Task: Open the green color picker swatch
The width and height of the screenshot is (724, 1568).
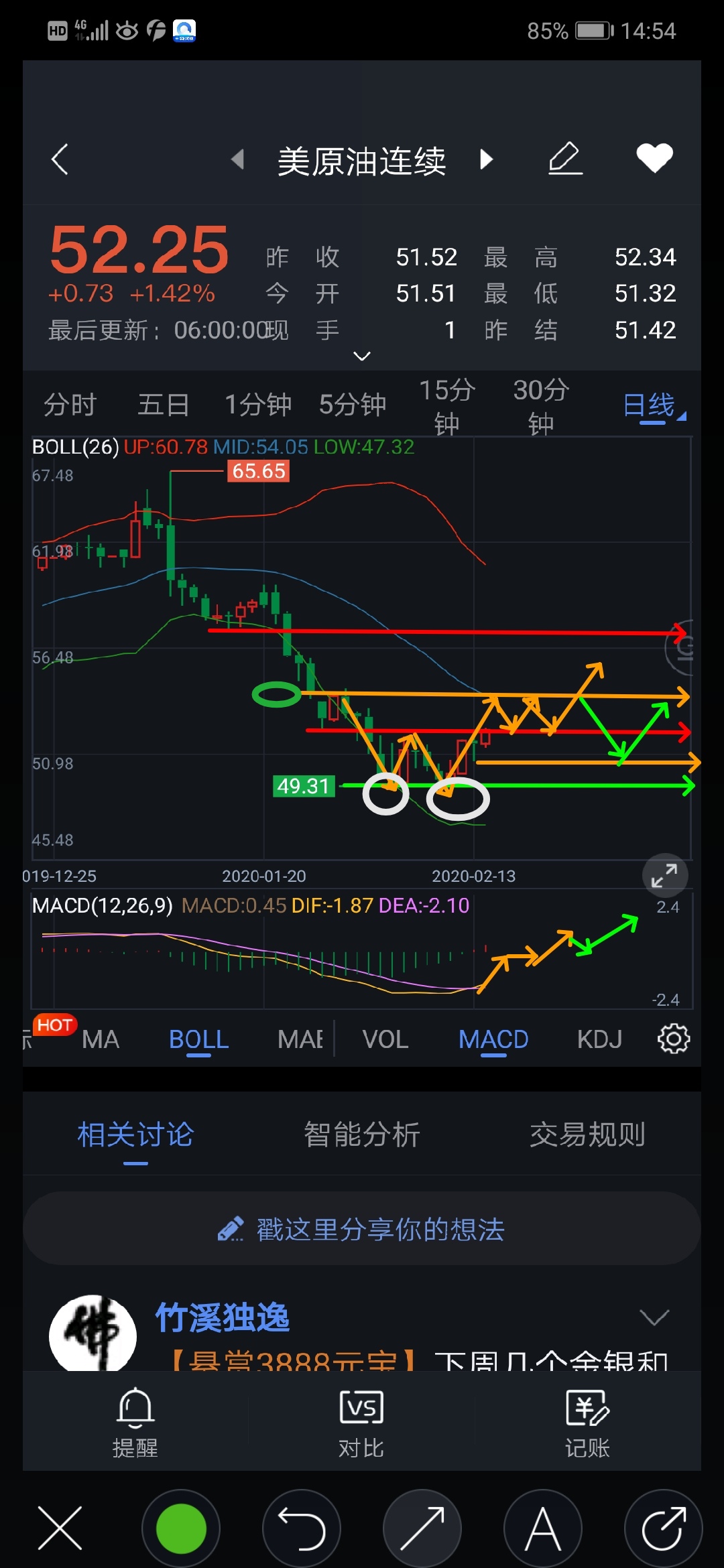Action: click(181, 1528)
